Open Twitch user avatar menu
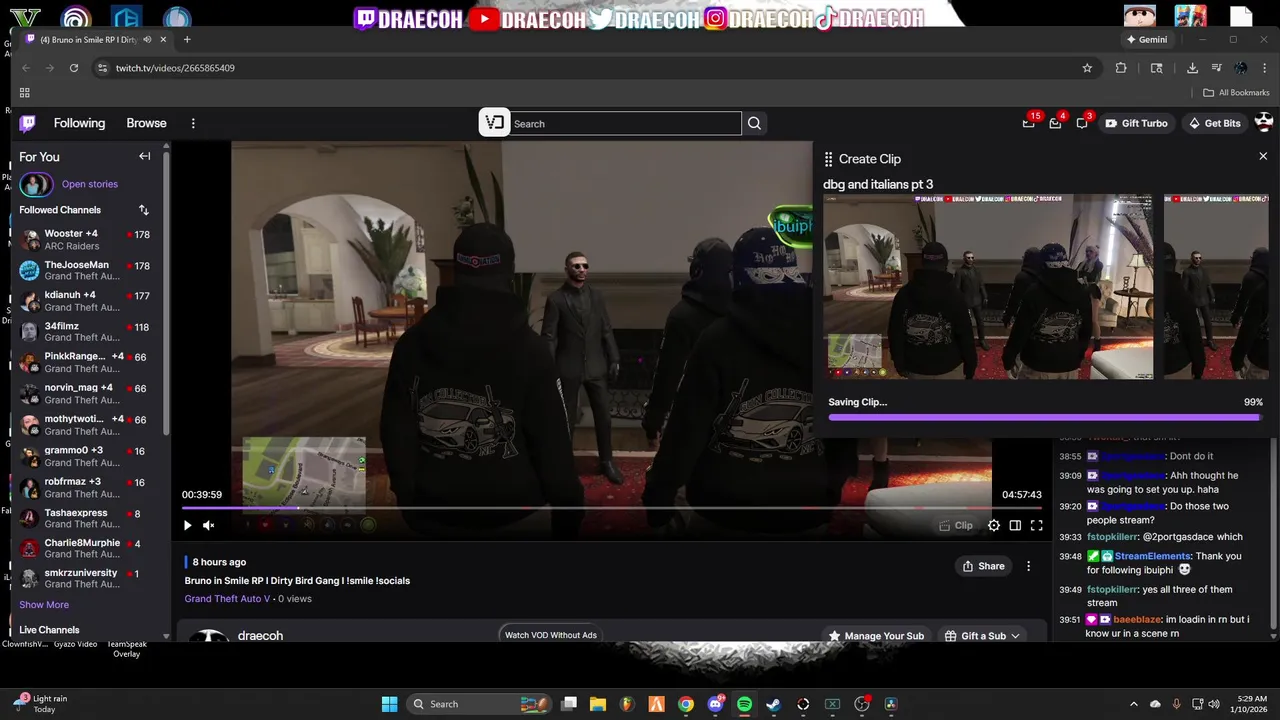Viewport: 1280px width, 720px height. pos(1264,122)
